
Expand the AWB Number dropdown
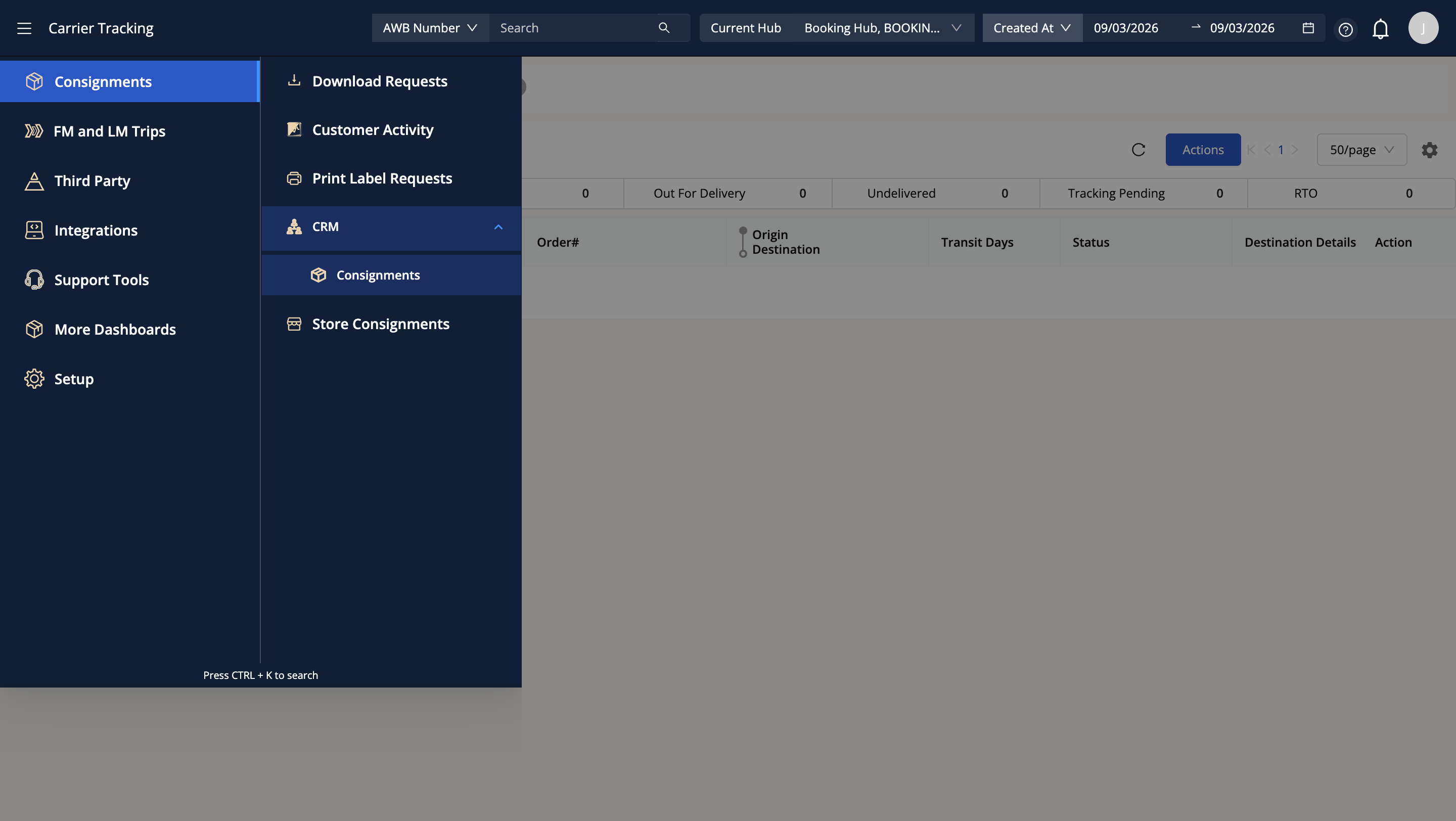point(430,28)
